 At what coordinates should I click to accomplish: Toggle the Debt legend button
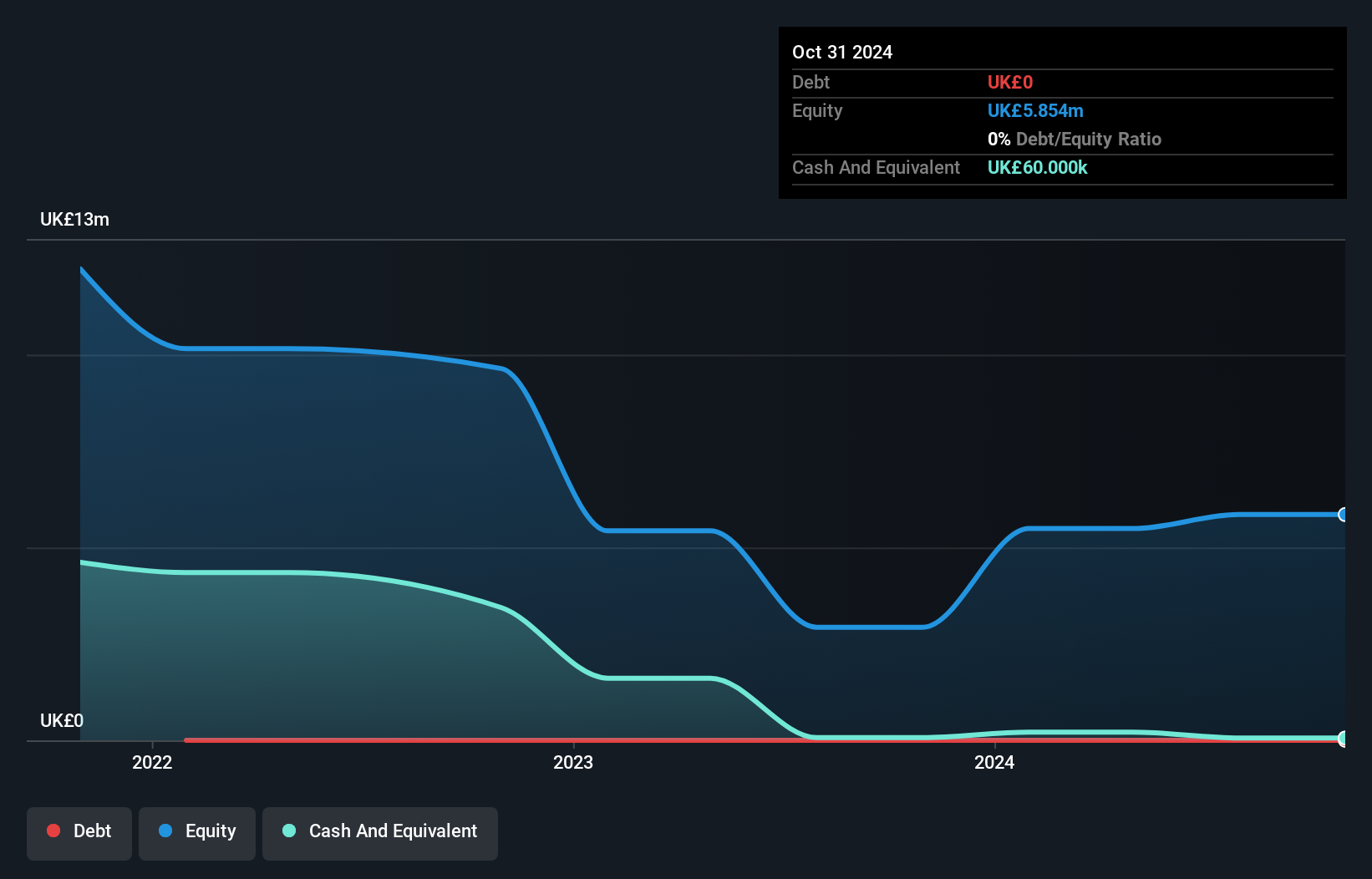click(79, 833)
